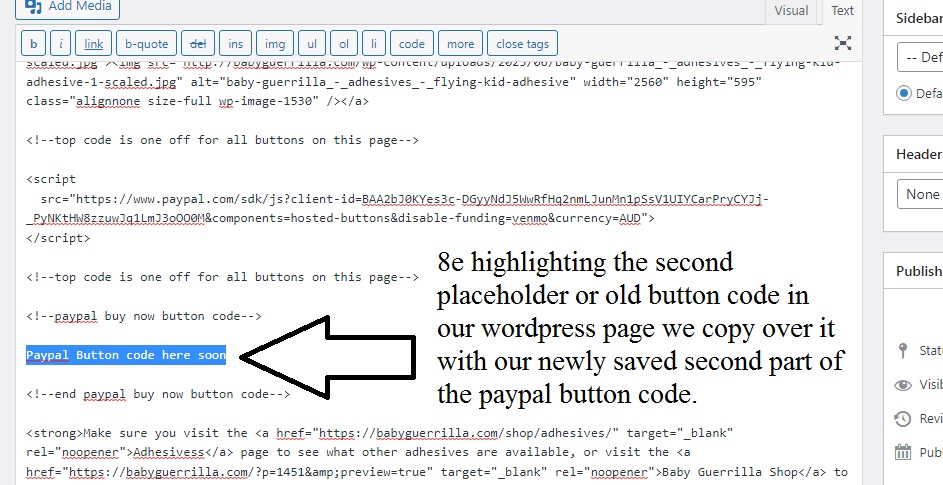Click the Publish calendar icon
Image resolution: width=943 pixels, height=485 pixels.
click(903, 452)
